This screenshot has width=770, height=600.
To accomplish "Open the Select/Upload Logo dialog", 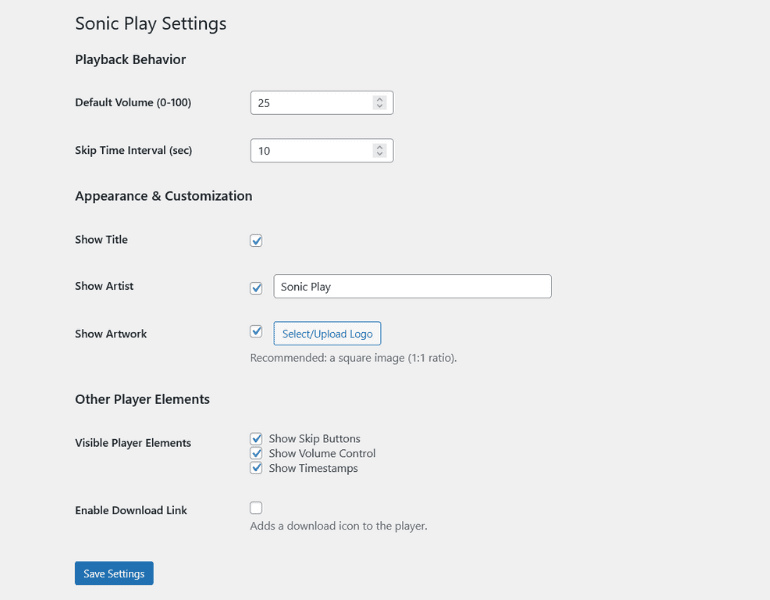I will tap(327, 334).
